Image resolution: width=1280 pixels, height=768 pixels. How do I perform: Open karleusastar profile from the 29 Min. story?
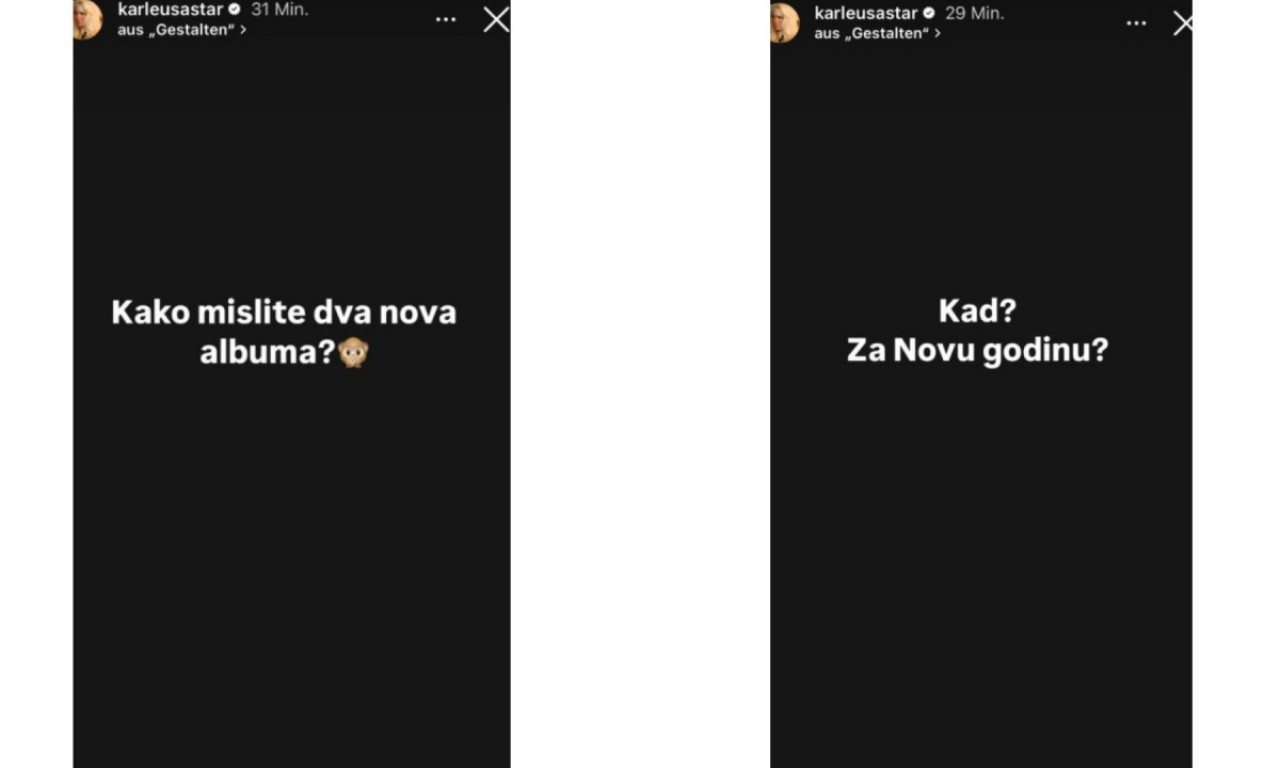coord(866,14)
